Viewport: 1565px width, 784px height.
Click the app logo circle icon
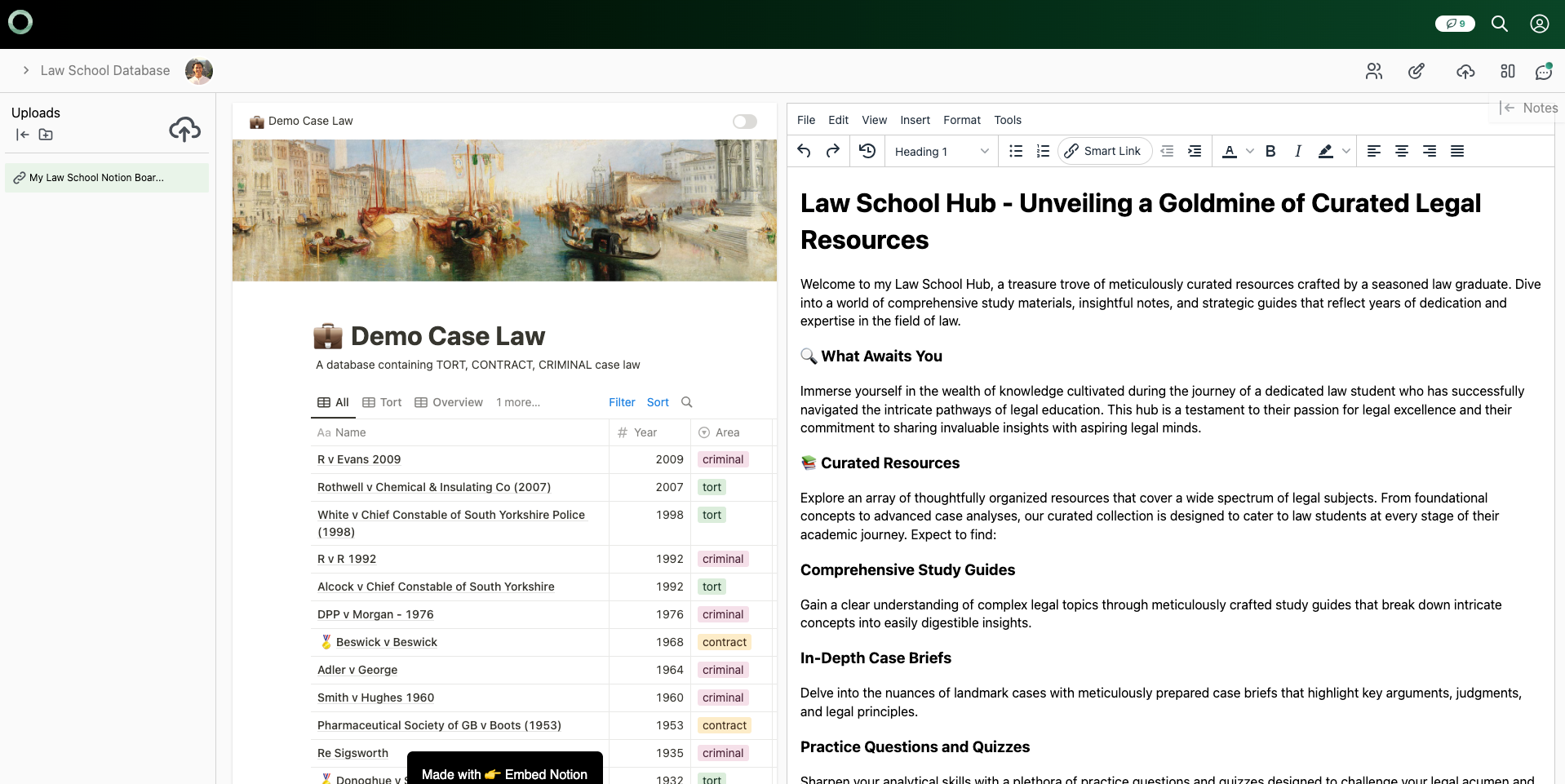pos(20,22)
